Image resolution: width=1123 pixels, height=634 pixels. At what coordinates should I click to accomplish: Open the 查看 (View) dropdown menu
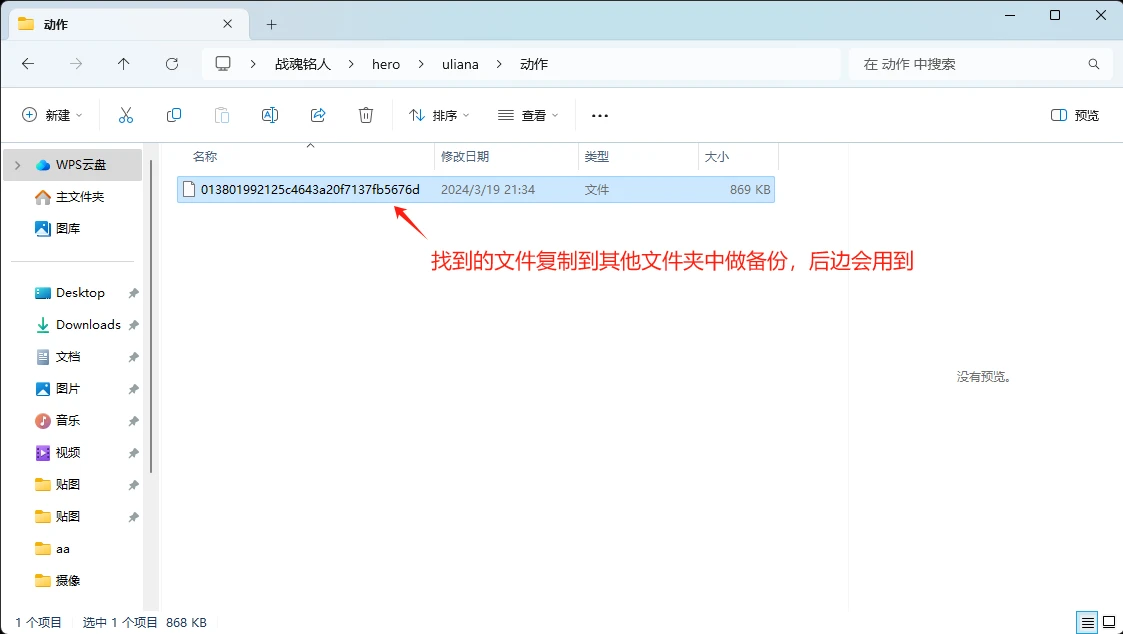(529, 116)
